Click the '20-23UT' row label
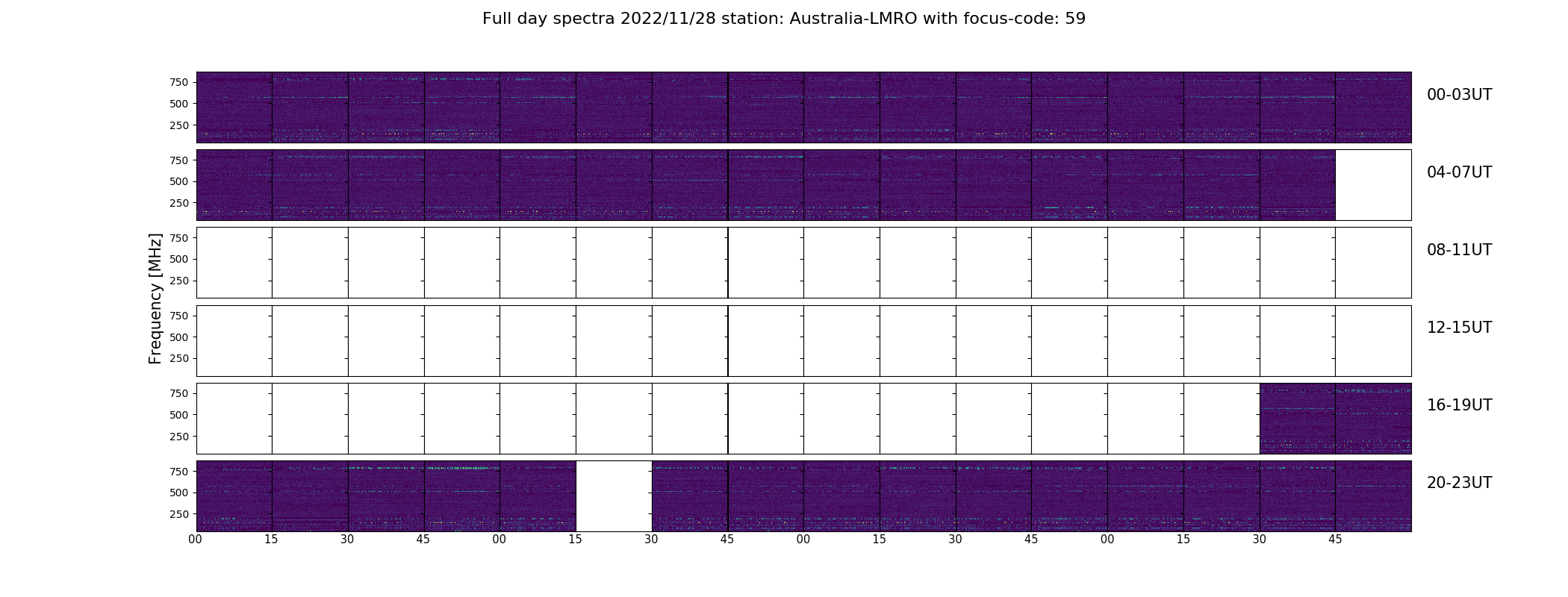Image resolution: width=1568 pixels, height=597 pixels. tap(1459, 483)
